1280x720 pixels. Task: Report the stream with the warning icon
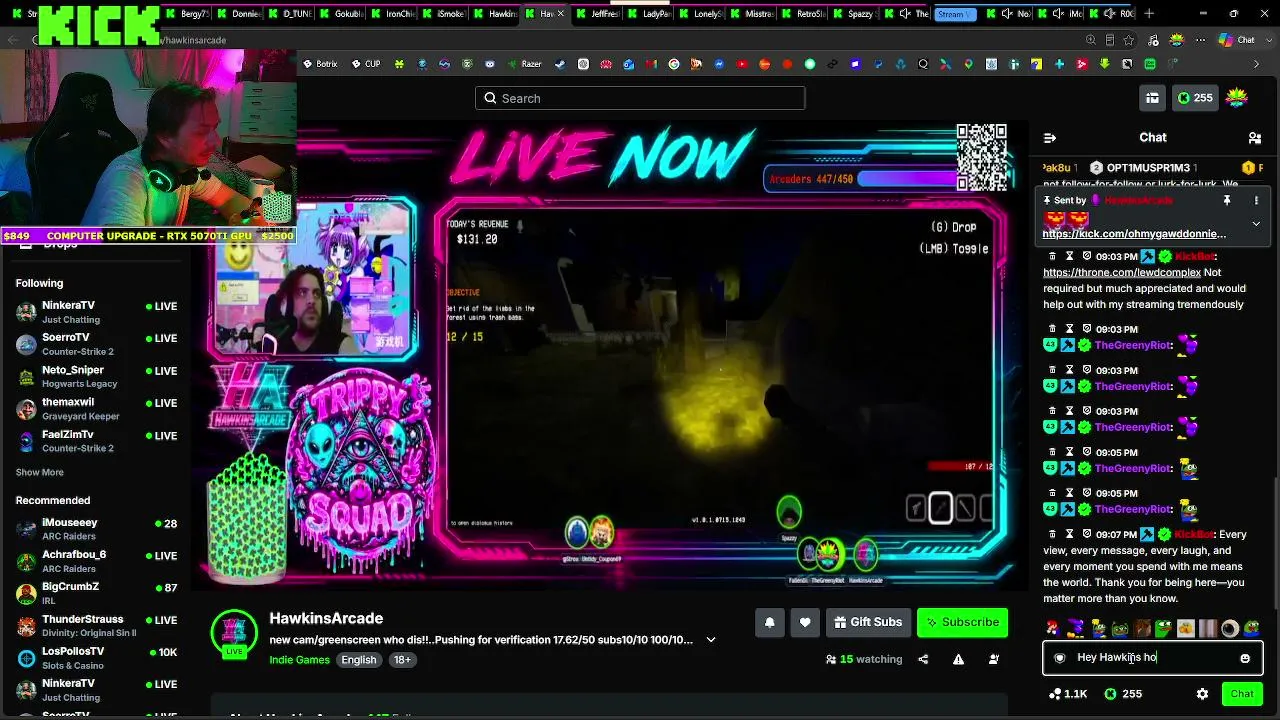(x=958, y=659)
